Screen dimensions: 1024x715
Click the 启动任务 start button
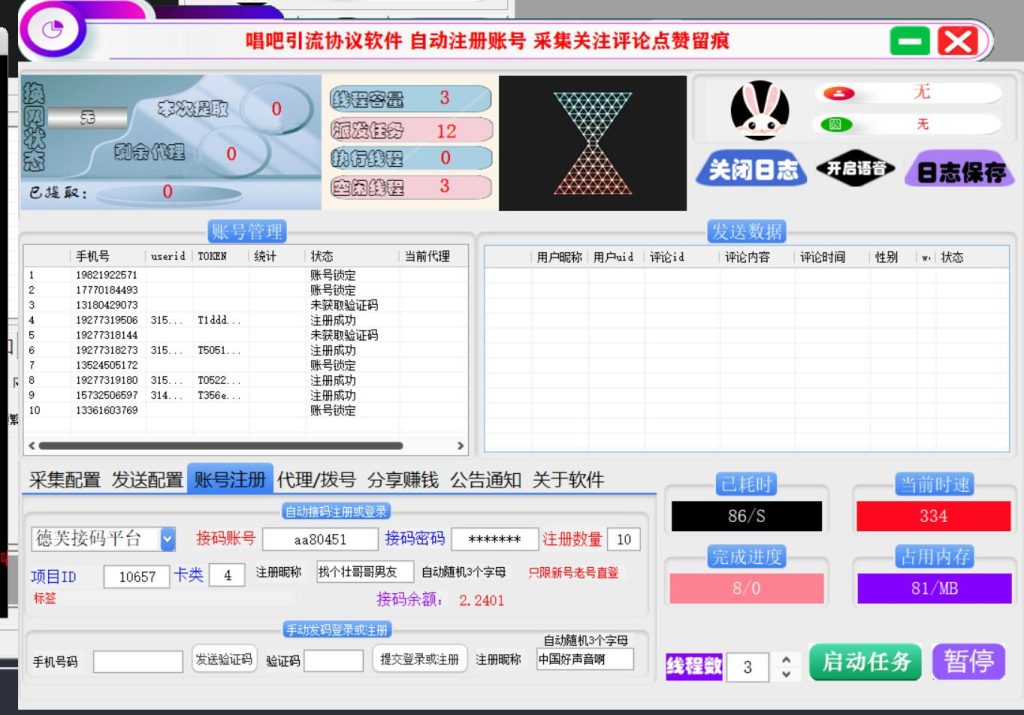[866, 662]
